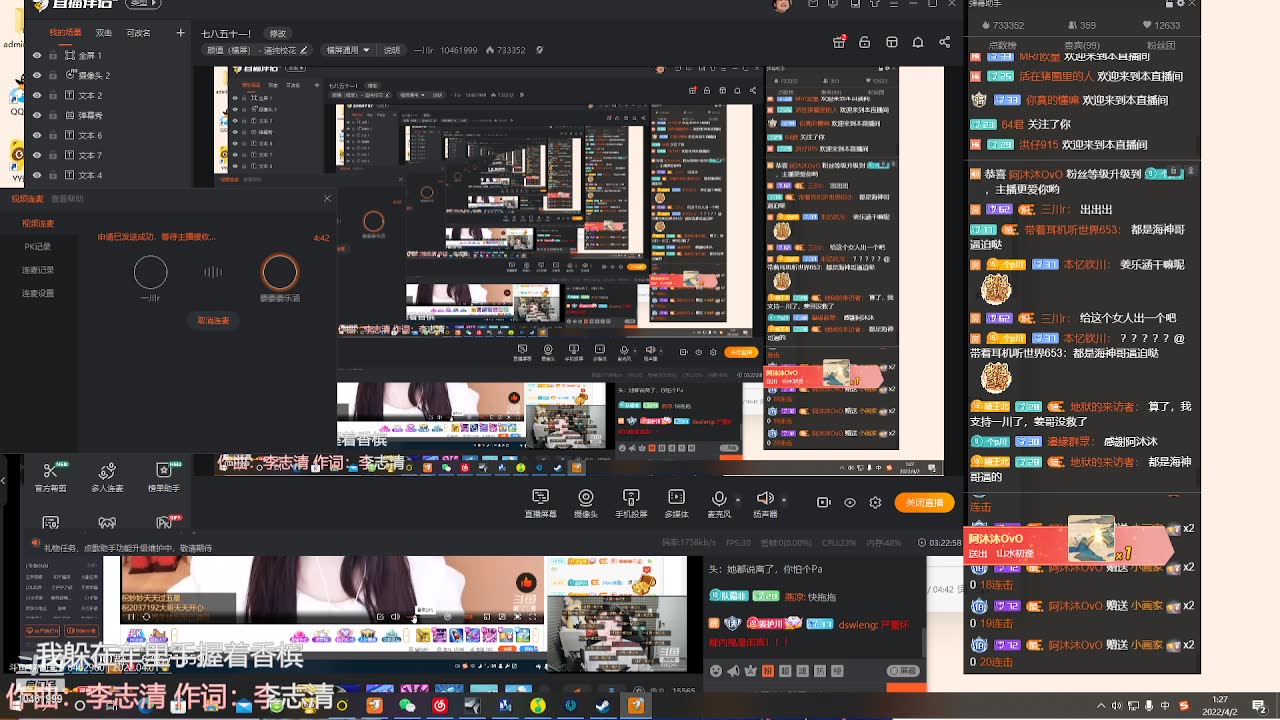
Task: Hide the 文本 7 source
Action: (x=37, y=155)
